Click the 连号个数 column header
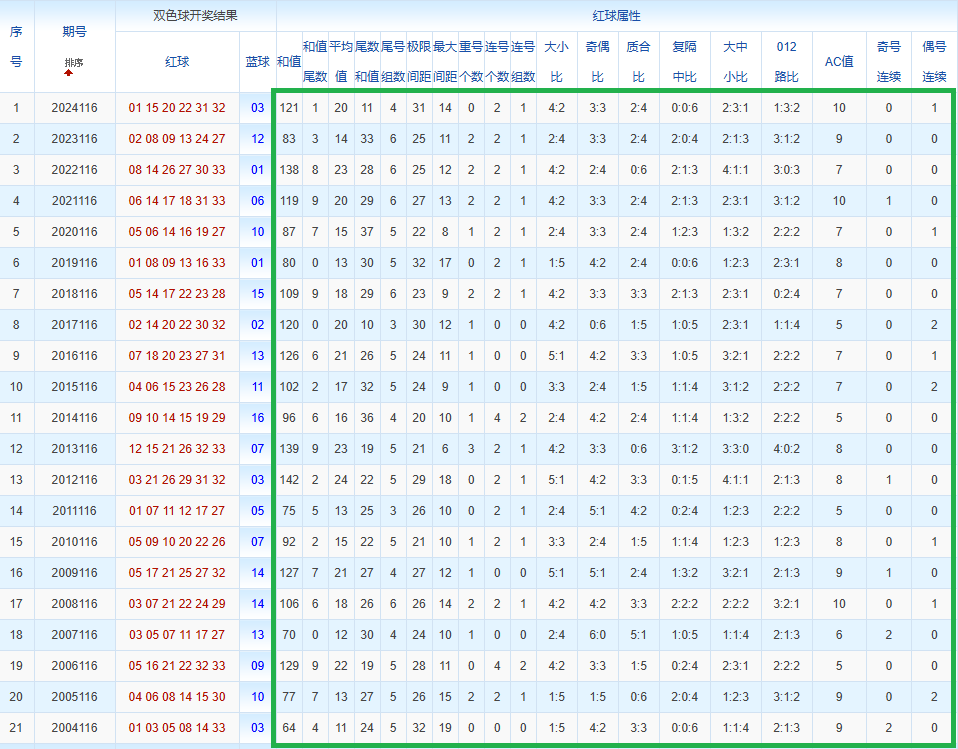Viewport: 958px width, 749px height. pos(497,62)
